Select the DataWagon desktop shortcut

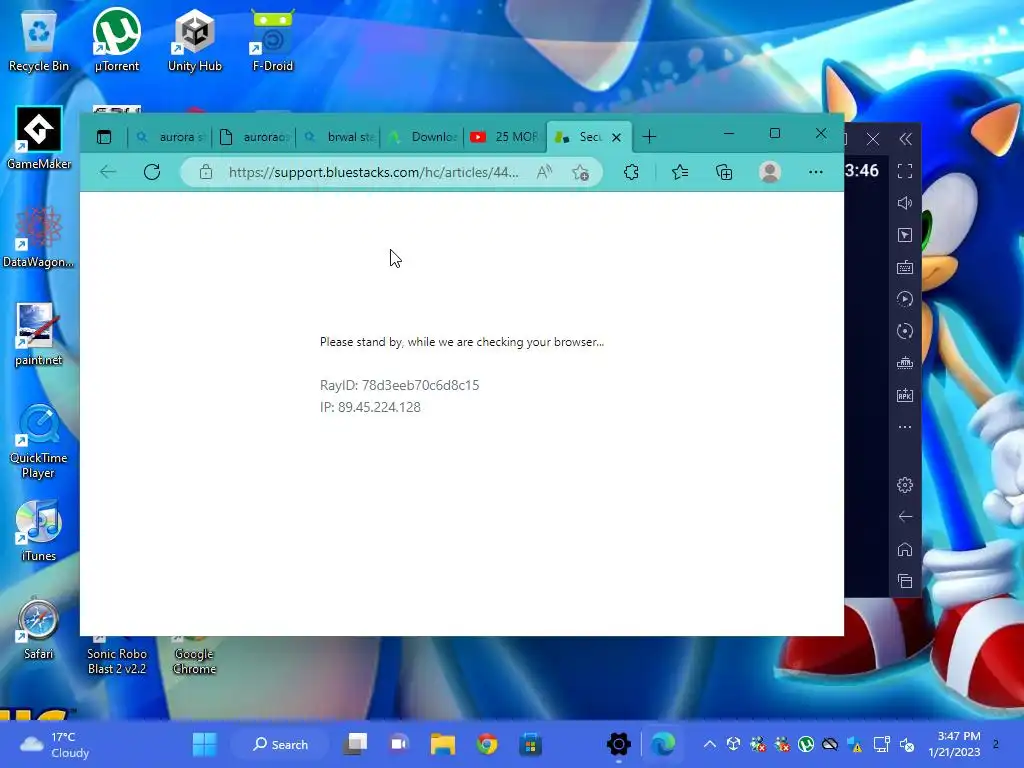pyautogui.click(x=39, y=236)
